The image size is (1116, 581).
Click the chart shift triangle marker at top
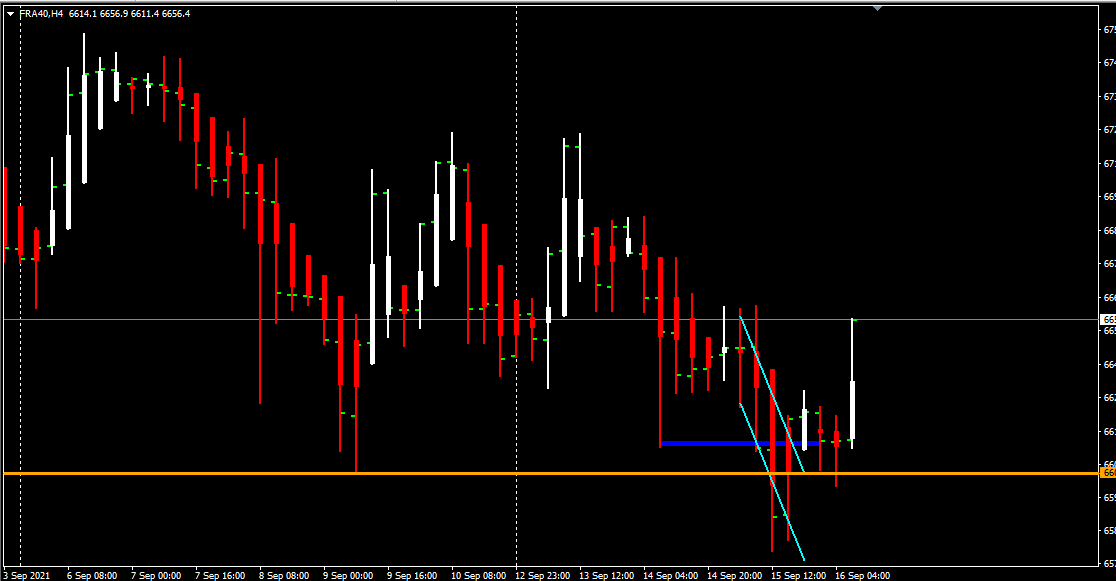pos(877,8)
